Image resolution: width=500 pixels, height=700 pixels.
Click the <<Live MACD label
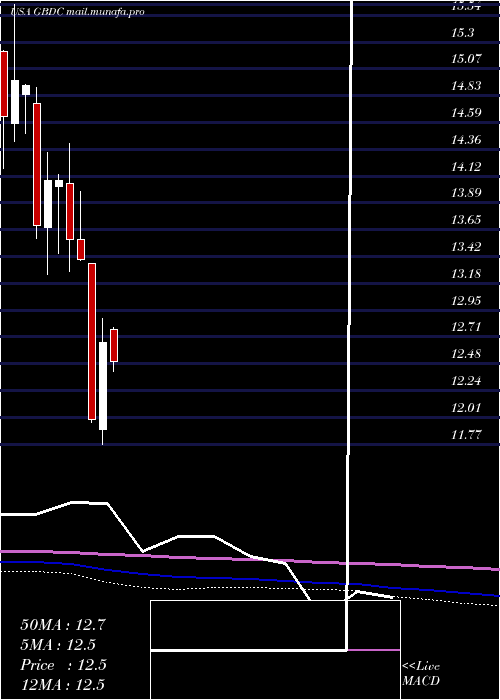[421, 674]
